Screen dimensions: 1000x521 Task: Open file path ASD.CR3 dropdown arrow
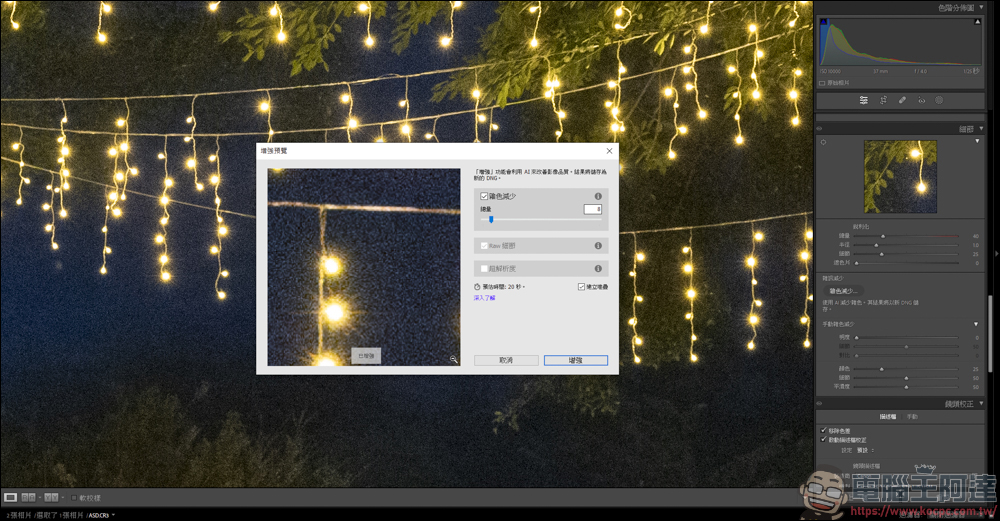click(114, 515)
